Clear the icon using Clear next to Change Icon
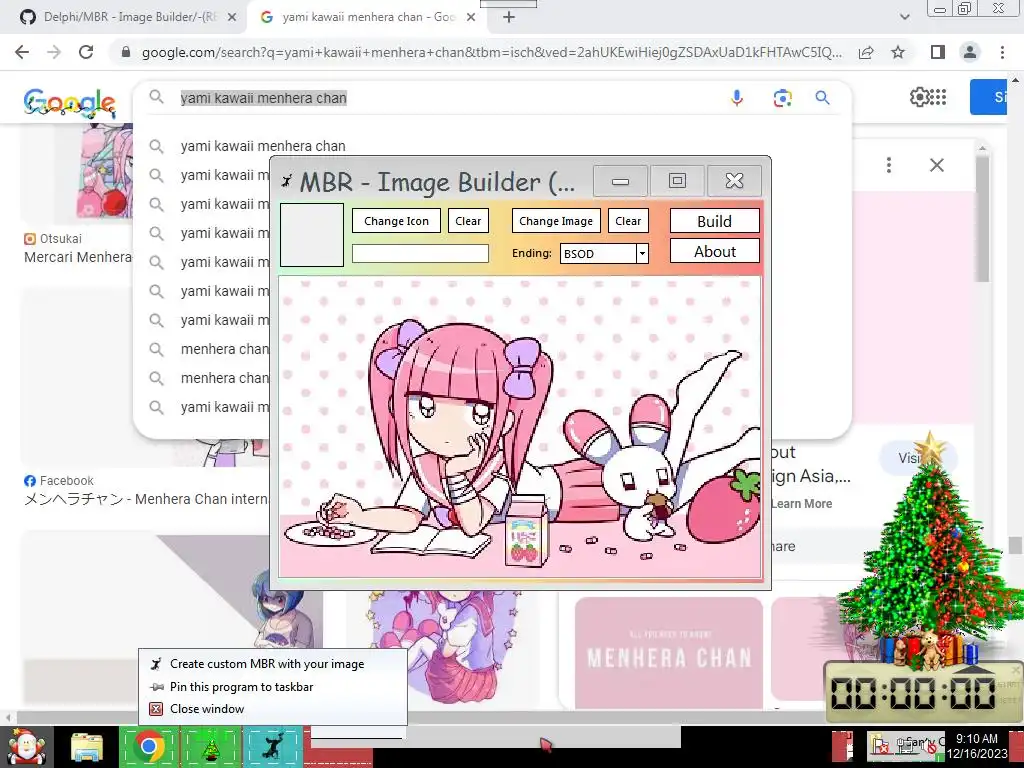The height and width of the screenshot is (768, 1024). coord(468,221)
